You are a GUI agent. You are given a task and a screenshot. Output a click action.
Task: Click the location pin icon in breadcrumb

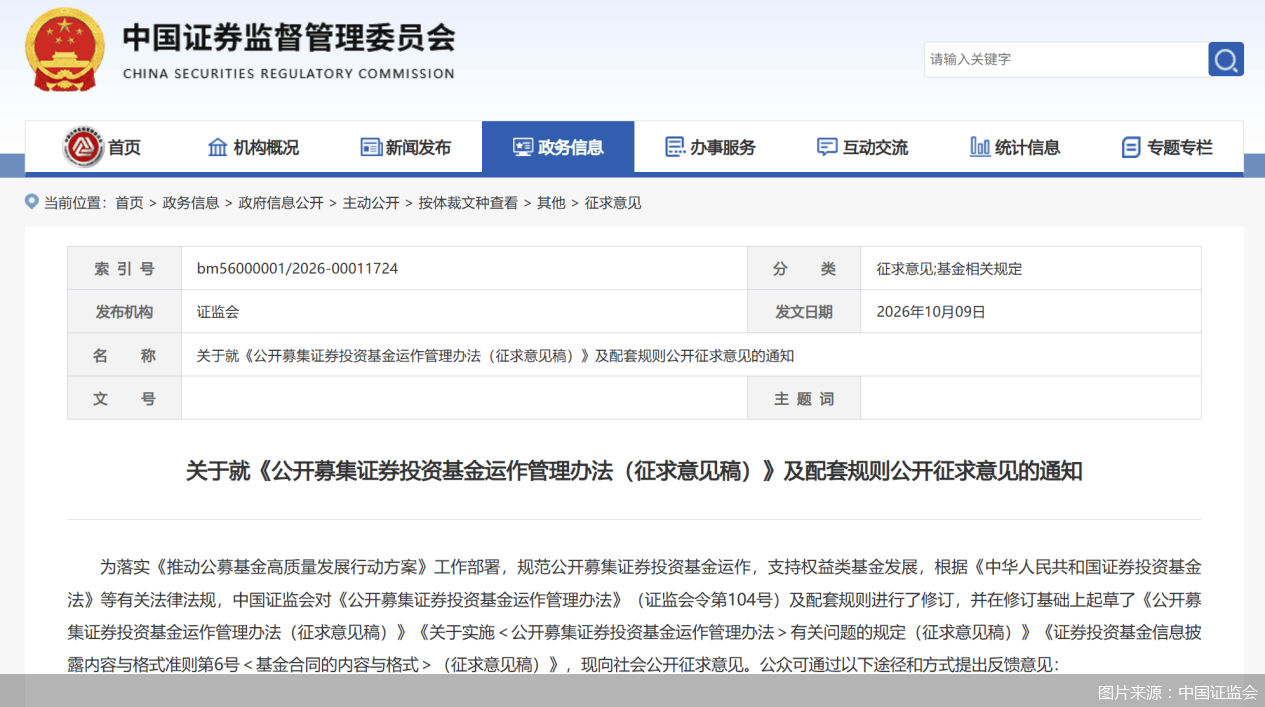pos(32,202)
